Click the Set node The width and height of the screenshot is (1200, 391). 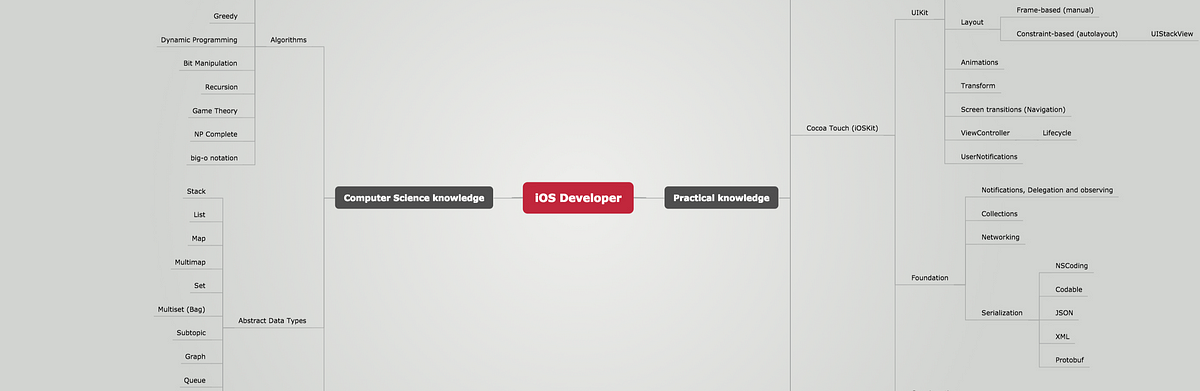[200, 286]
